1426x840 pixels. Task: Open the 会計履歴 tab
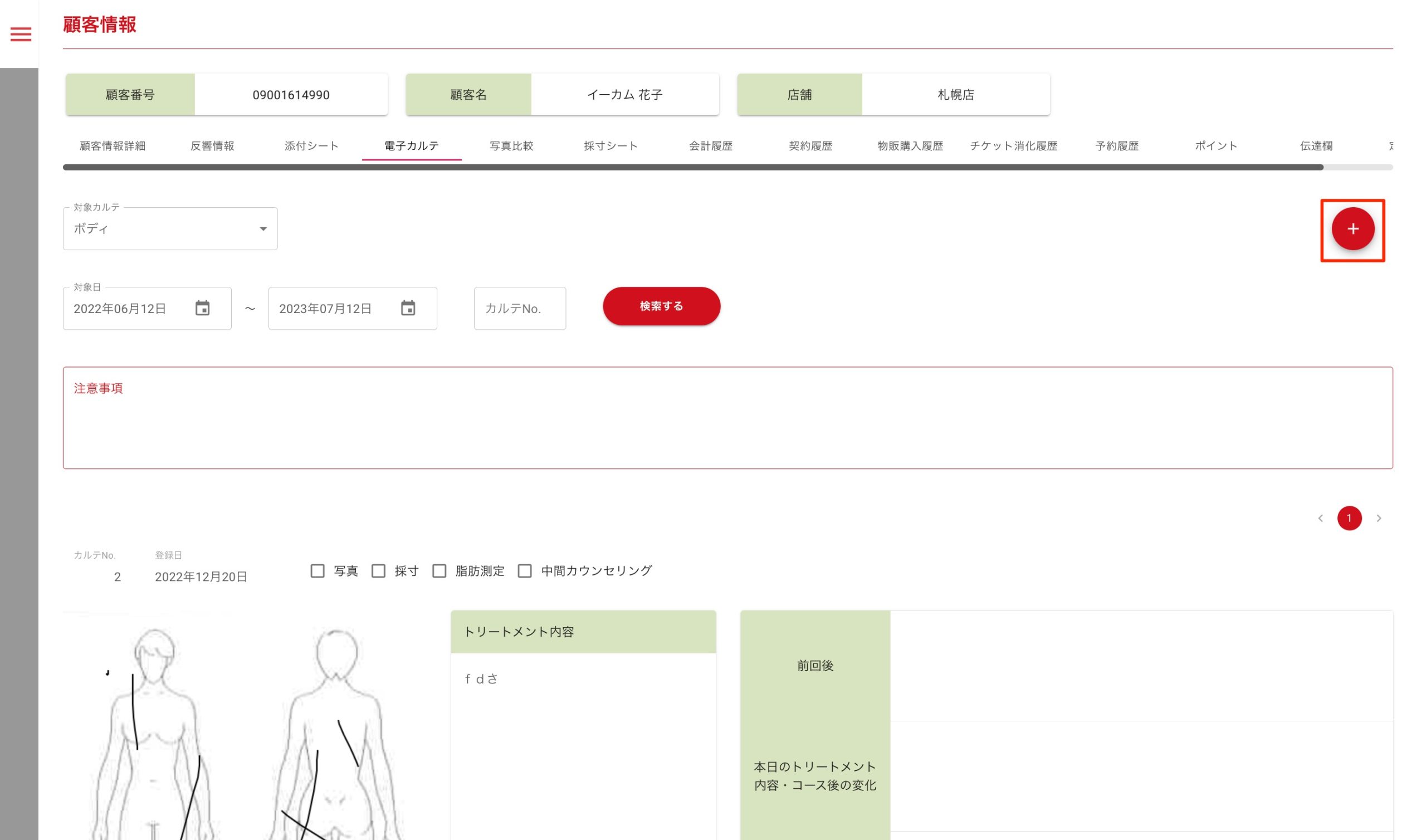click(710, 146)
